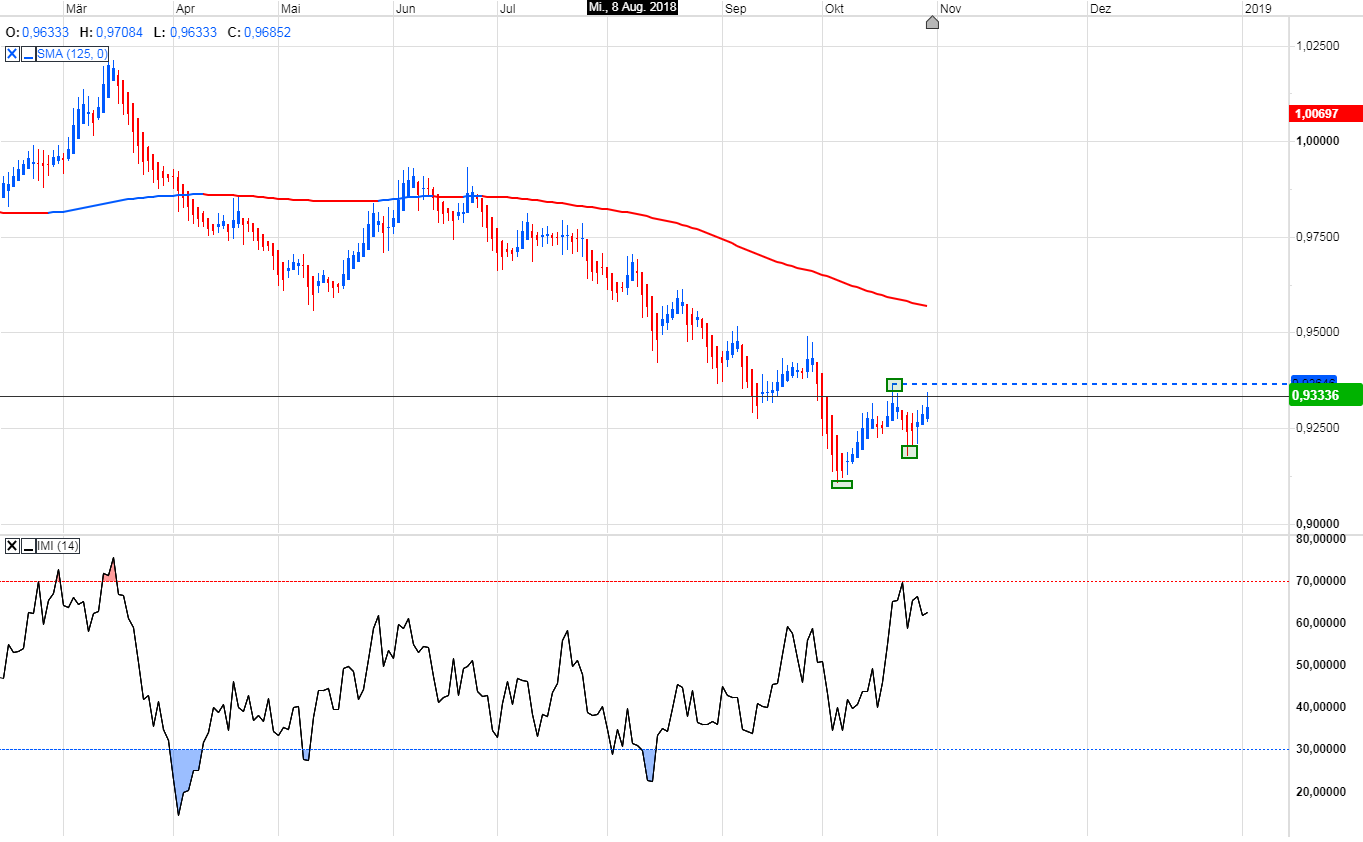Image resolution: width=1363 pixels, height=842 pixels.
Task: Click the 70,00000 level on the IMI scale
Action: [1324, 581]
